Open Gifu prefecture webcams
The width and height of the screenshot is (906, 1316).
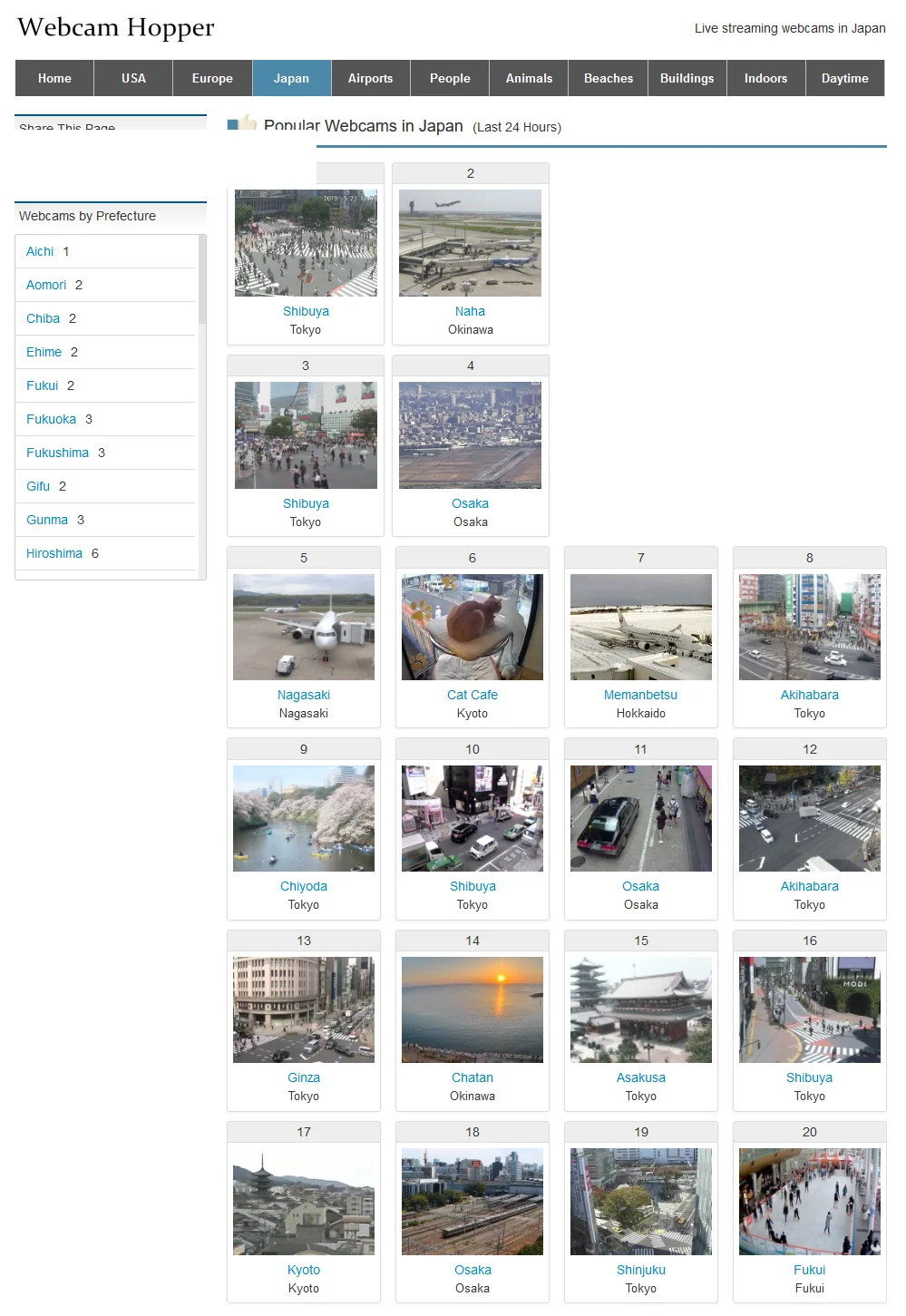[38, 486]
